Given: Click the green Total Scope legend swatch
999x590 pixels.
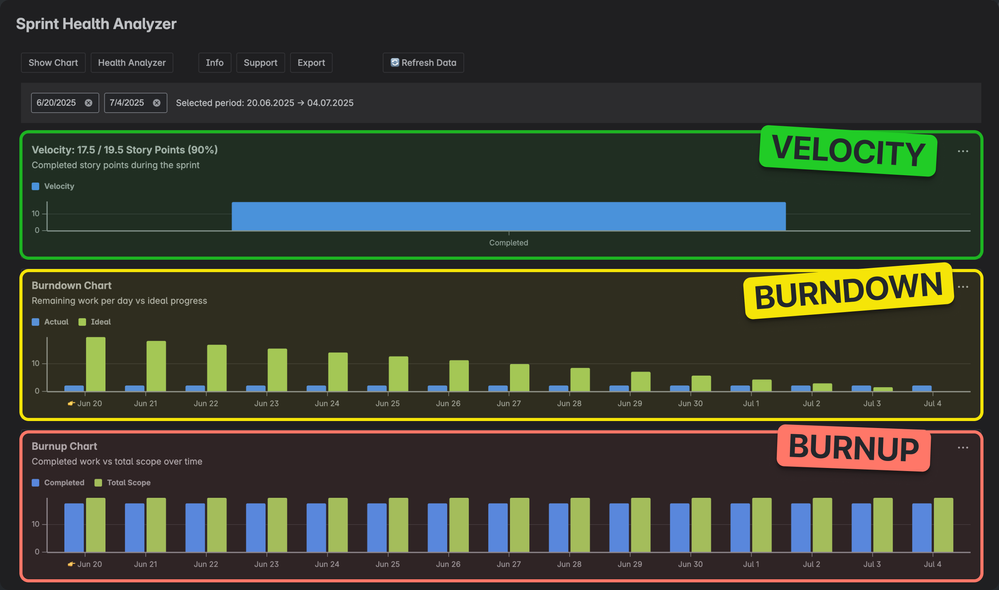Looking at the screenshot, I should 98,482.
